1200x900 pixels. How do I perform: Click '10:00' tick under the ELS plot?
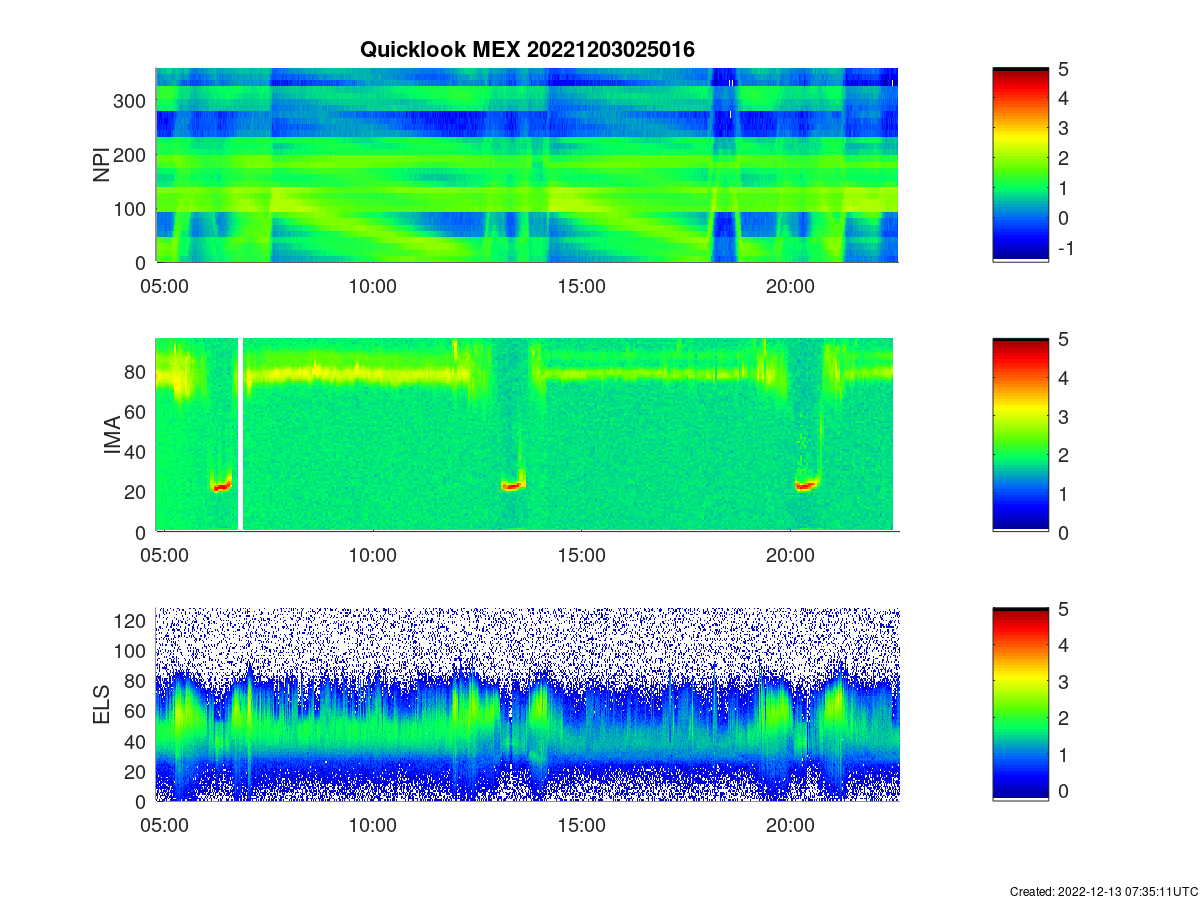(373, 826)
